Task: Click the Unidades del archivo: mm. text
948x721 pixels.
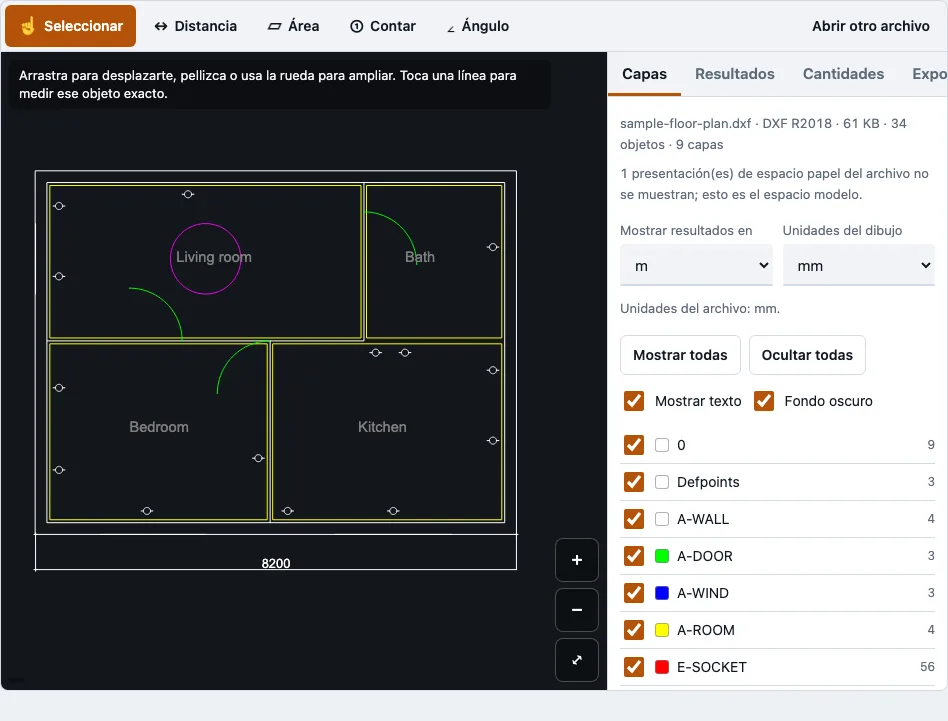Action: (x=700, y=308)
